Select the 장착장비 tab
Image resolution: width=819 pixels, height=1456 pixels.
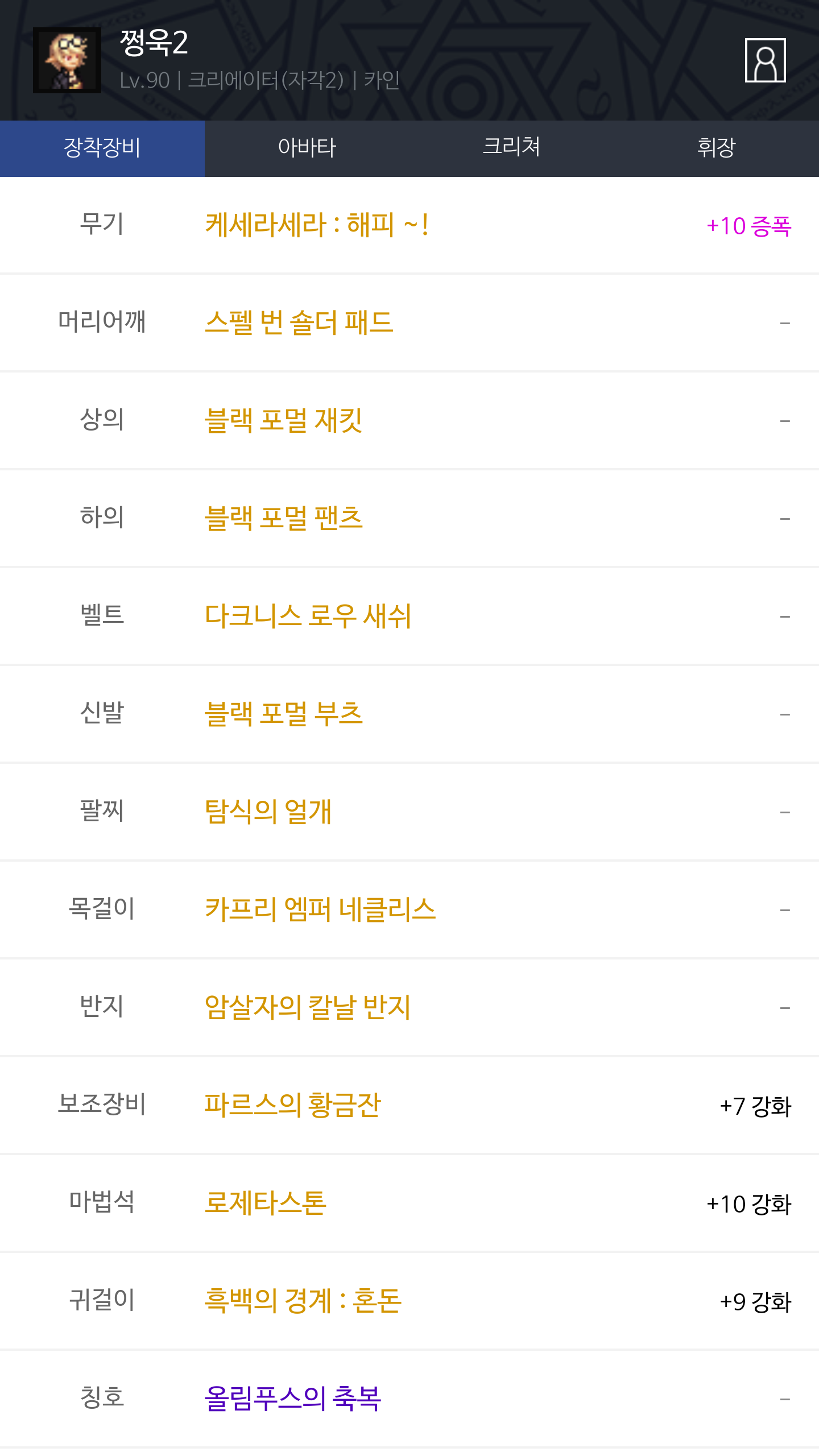[x=102, y=148]
